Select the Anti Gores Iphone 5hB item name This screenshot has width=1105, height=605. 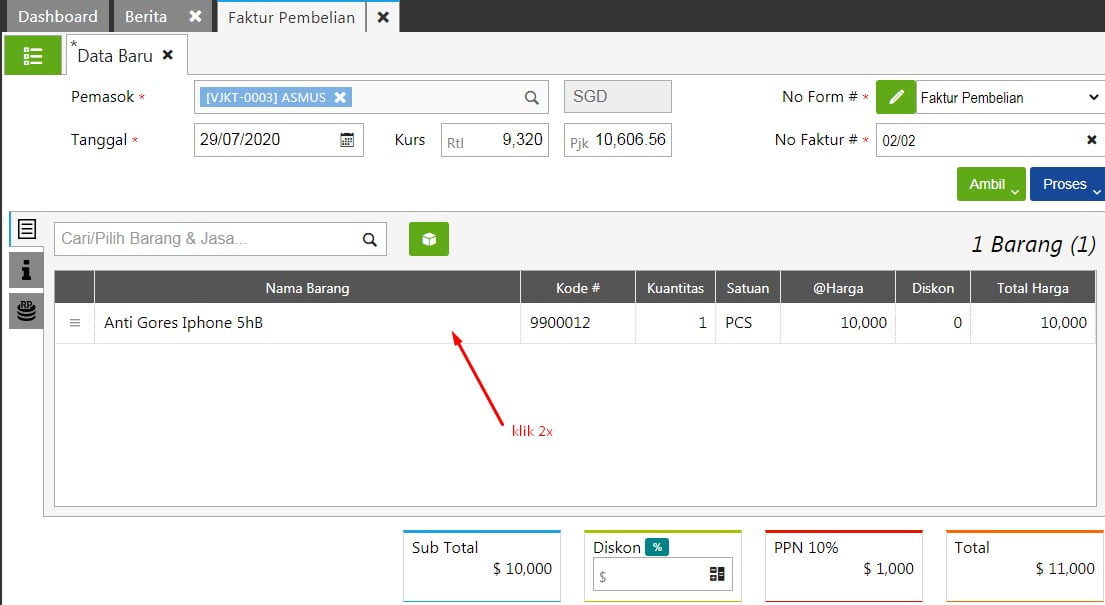tap(183, 323)
